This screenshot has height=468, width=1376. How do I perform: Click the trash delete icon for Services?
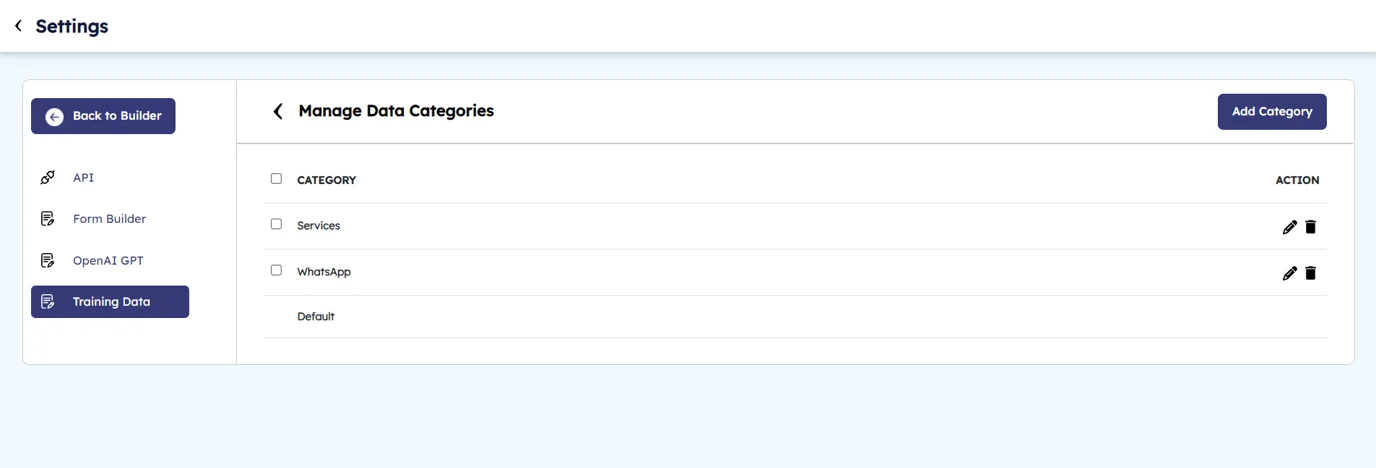[x=1311, y=227]
